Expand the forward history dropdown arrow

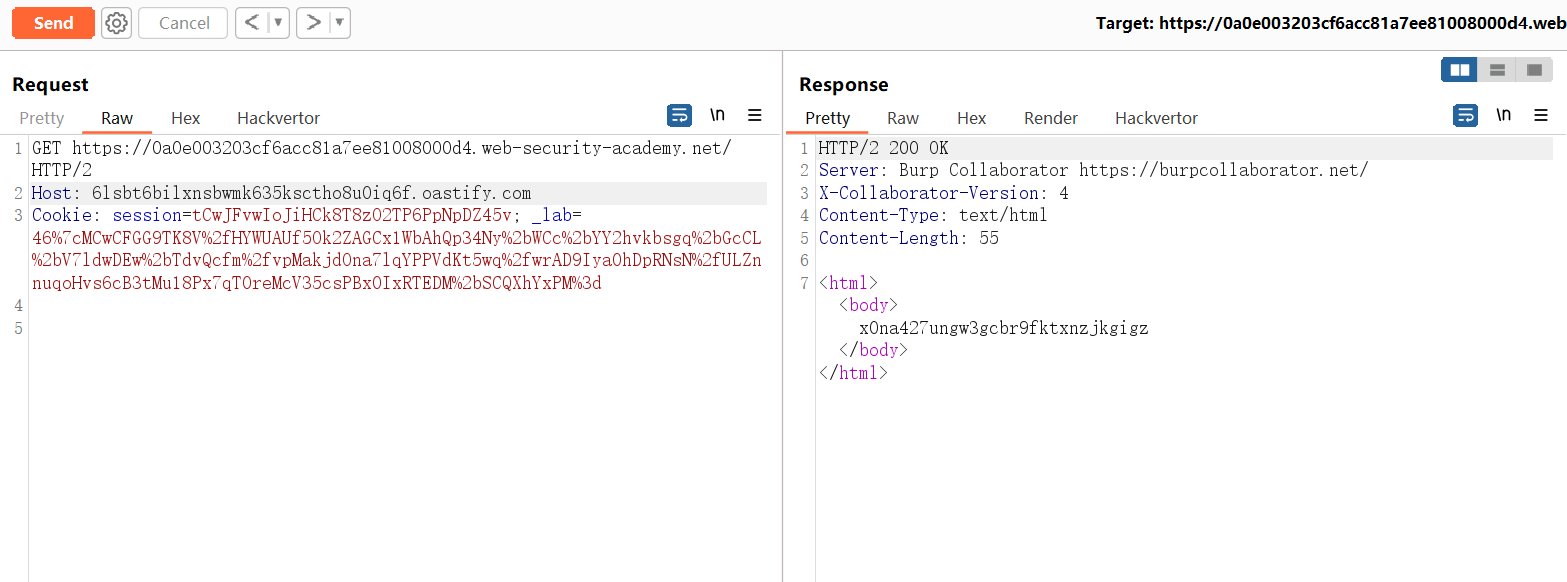(339, 23)
